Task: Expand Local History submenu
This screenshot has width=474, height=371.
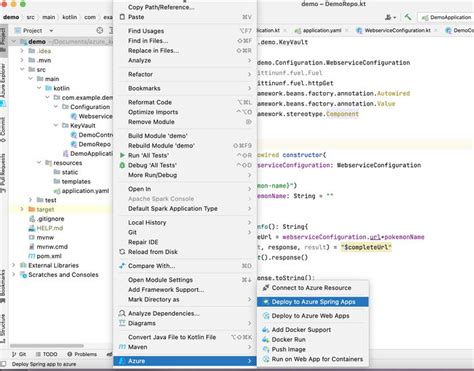Action: click(185, 222)
